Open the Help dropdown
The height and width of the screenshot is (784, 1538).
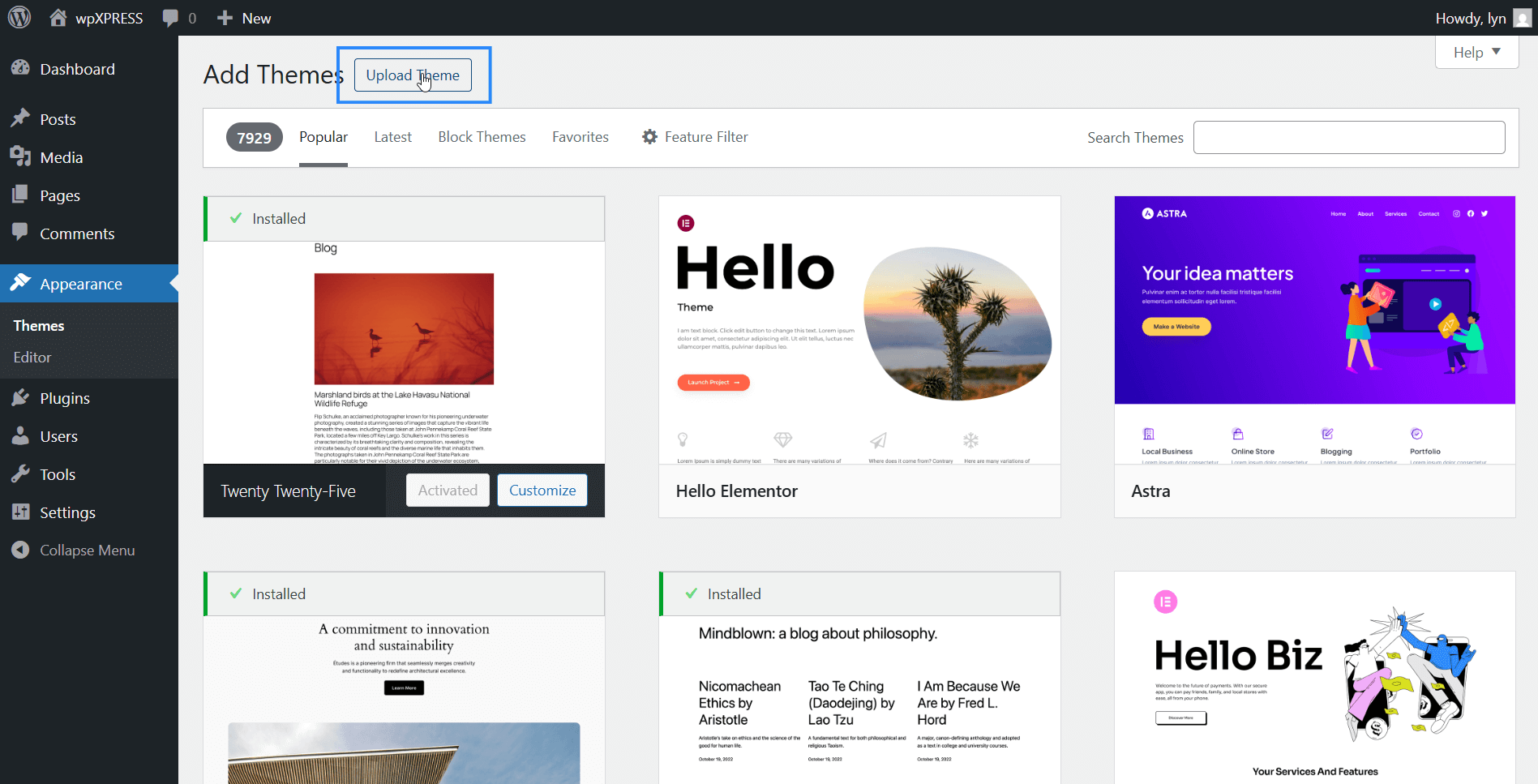pos(1476,52)
